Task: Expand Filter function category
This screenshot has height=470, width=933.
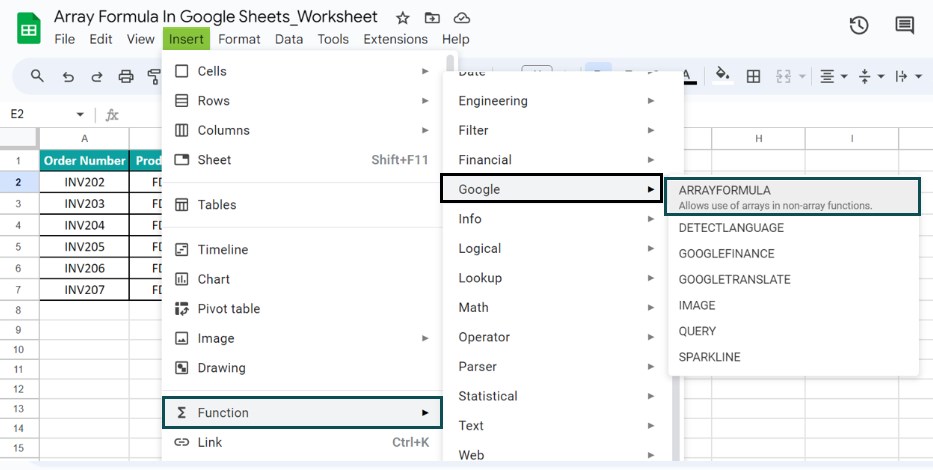Action: point(556,130)
